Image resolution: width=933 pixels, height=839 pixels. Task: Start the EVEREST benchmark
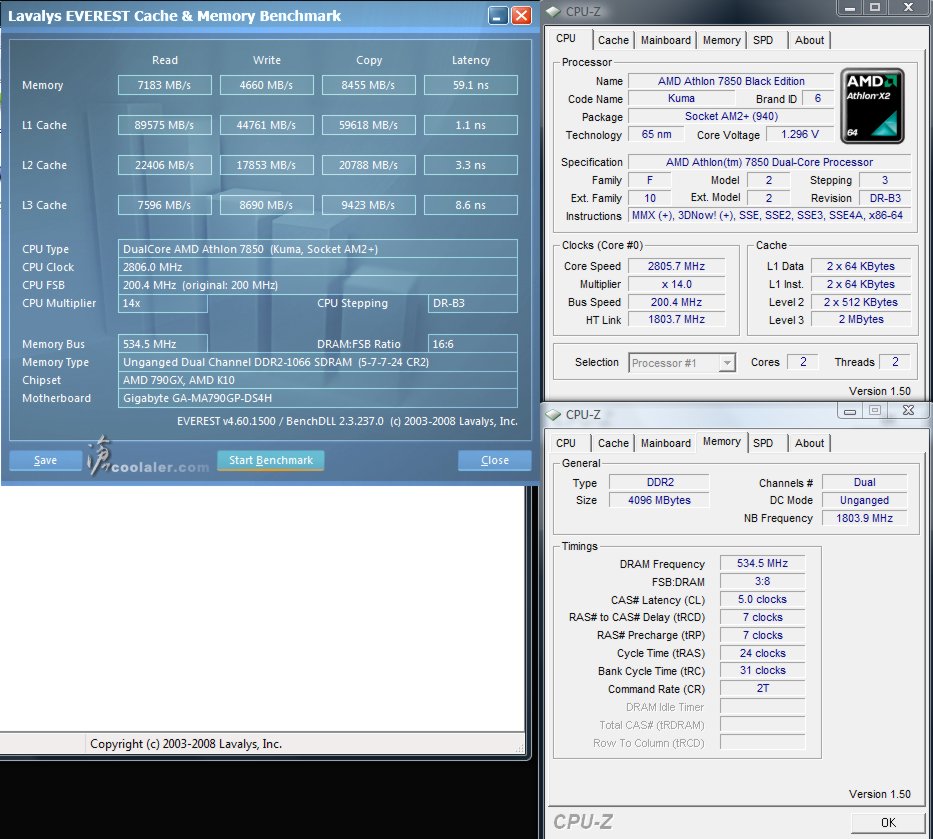(271, 460)
